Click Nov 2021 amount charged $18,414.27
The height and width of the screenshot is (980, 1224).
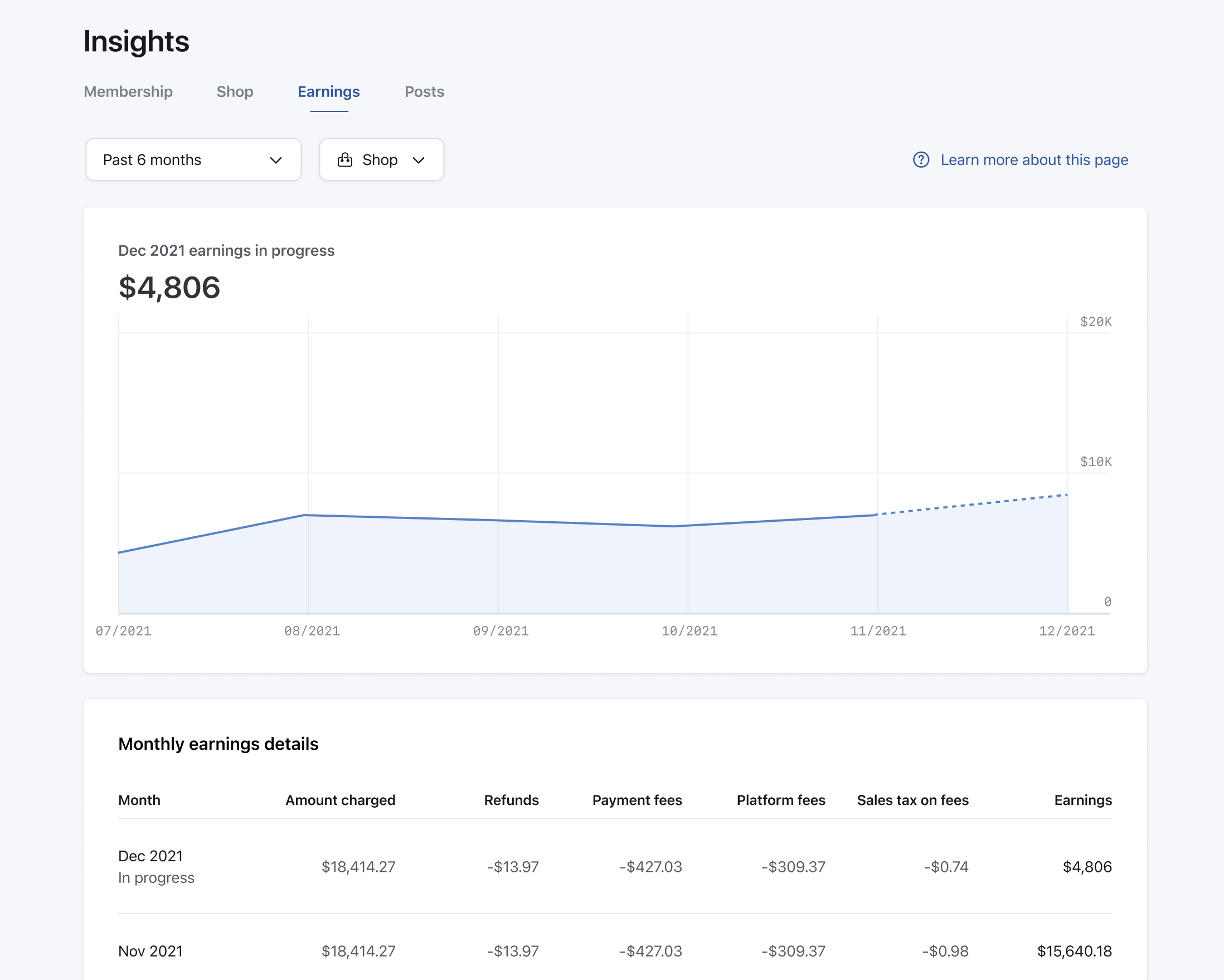pos(359,951)
